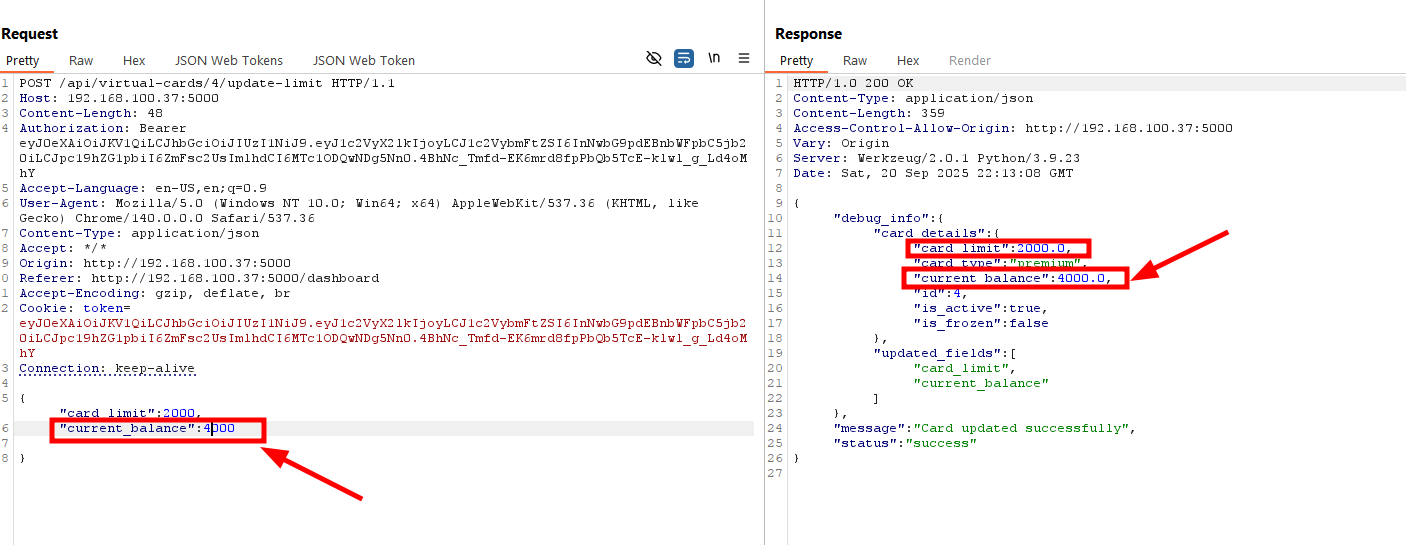This screenshot has width=1406, height=545.
Task: Select the Request Pretty tab
Action: 23,61
